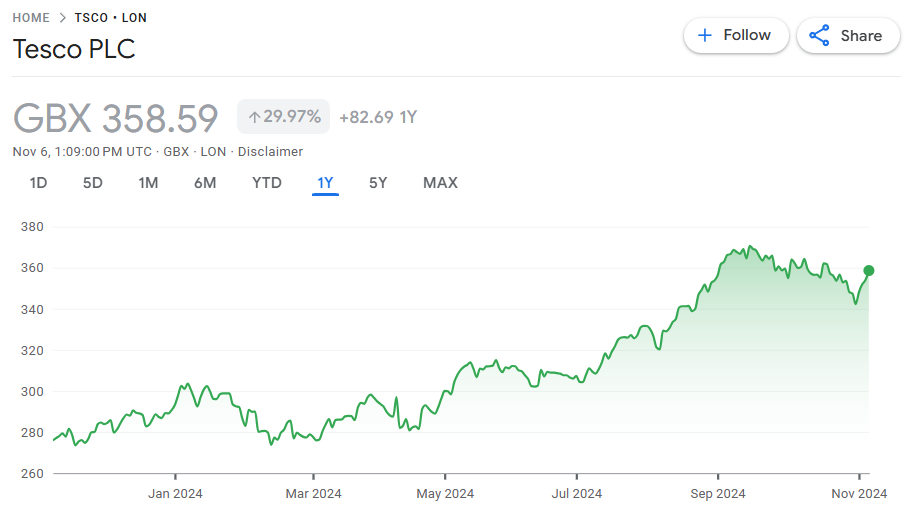The width and height of the screenshot is (911, 510).
Task: Open the Disclaimer link
Action: [x=270, y=152]
